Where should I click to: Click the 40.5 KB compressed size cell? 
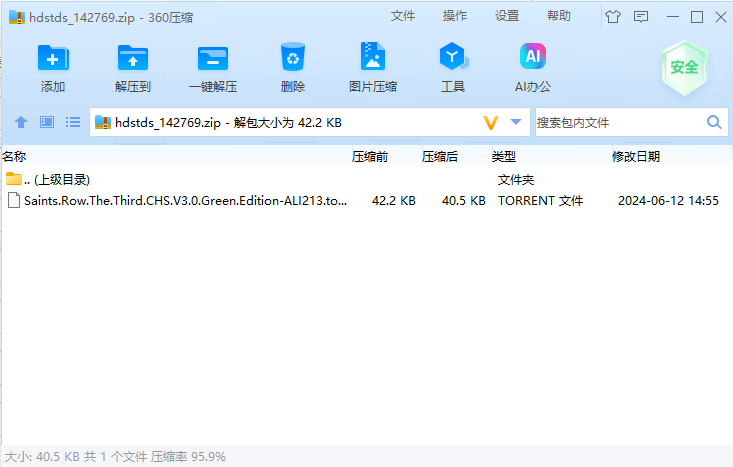[x=464, y=201]
